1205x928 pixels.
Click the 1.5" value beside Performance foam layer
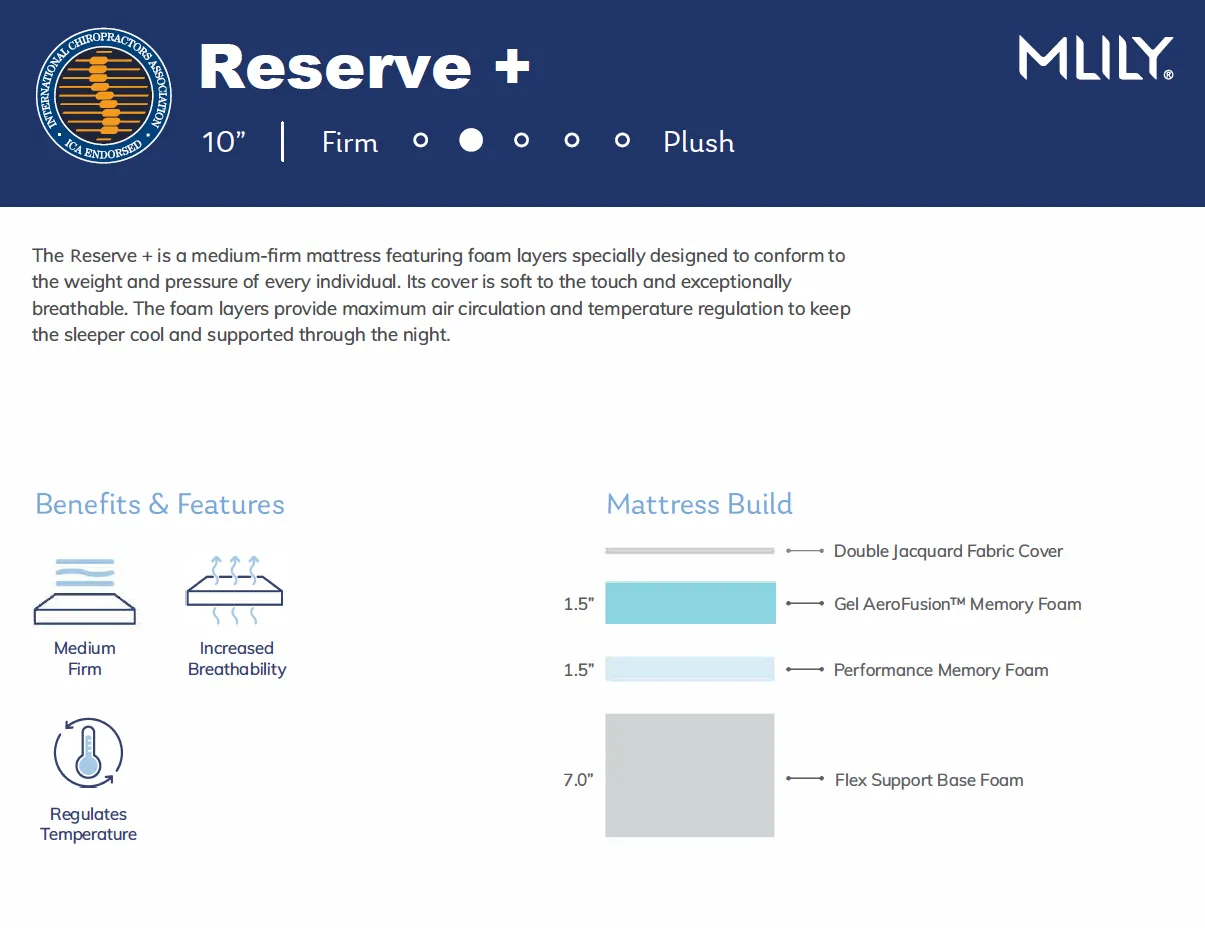[x=579, y=670]
